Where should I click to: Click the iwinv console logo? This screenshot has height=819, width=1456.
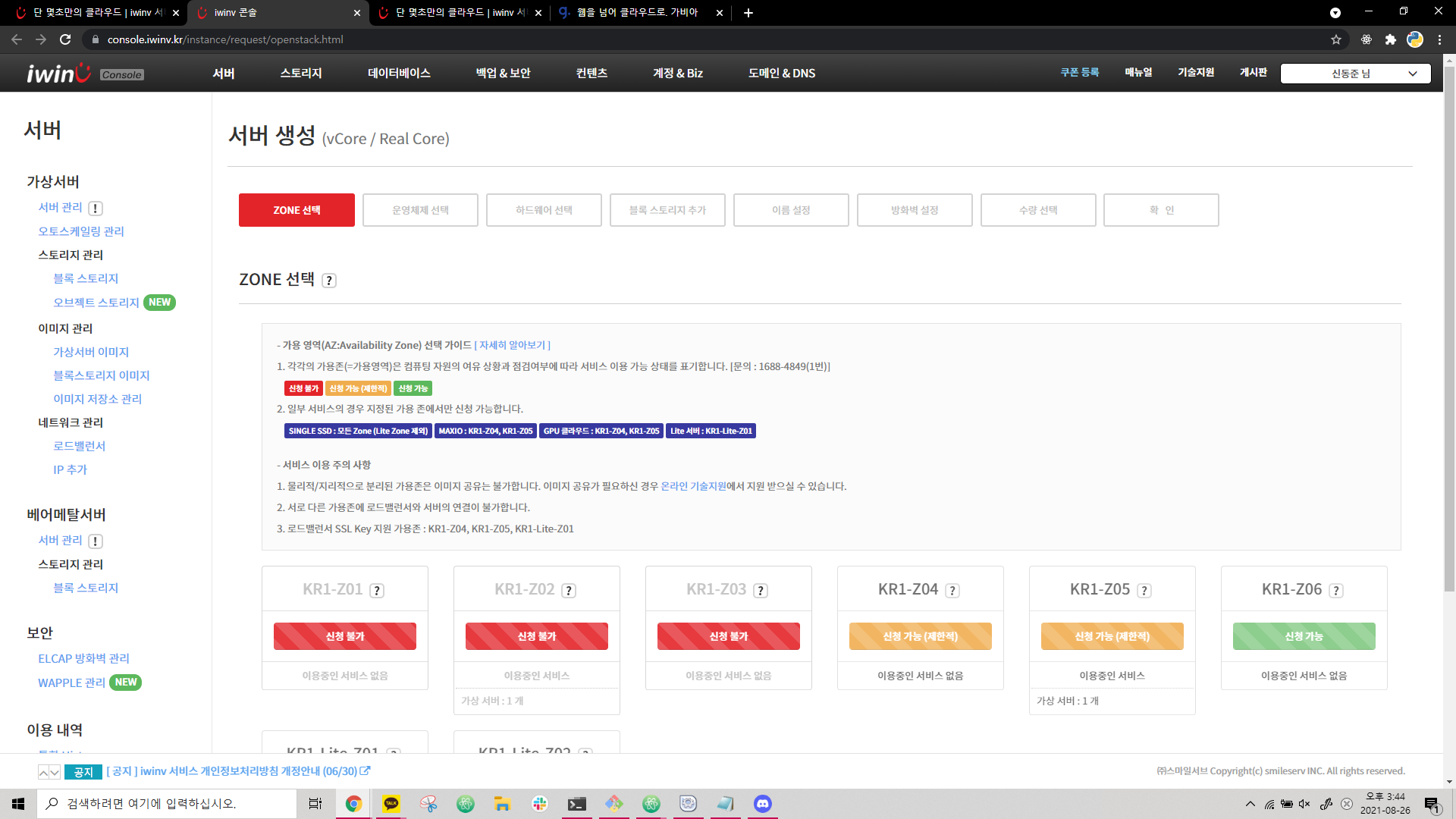(x=59, y=73)
